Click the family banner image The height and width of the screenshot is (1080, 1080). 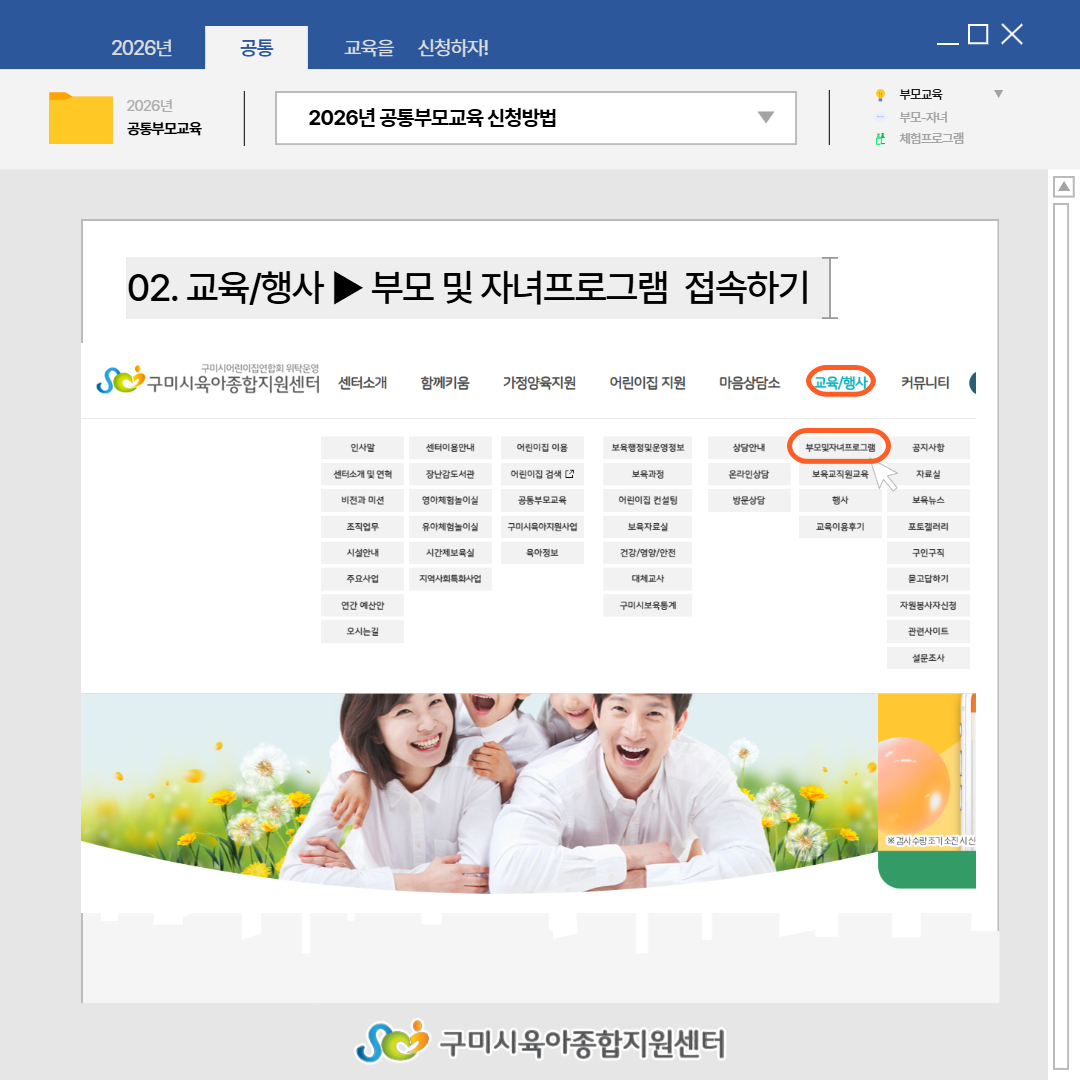478,790
